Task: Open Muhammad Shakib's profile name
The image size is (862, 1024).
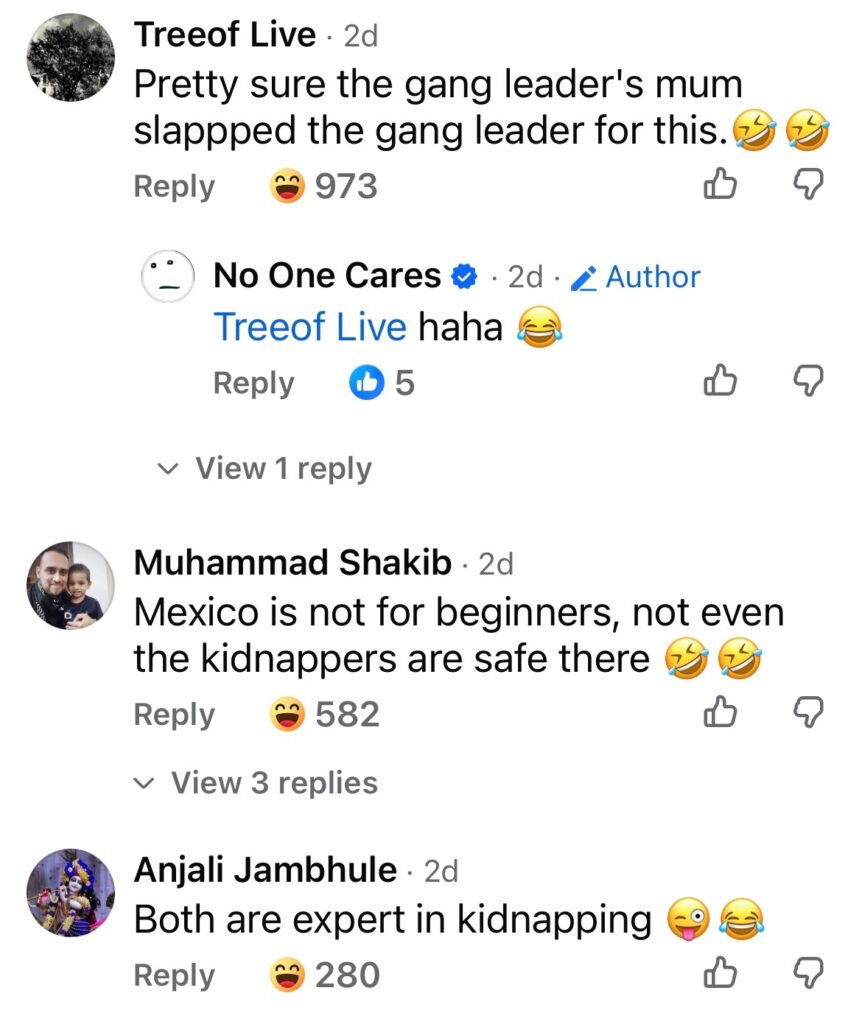Action: (292, 564)
